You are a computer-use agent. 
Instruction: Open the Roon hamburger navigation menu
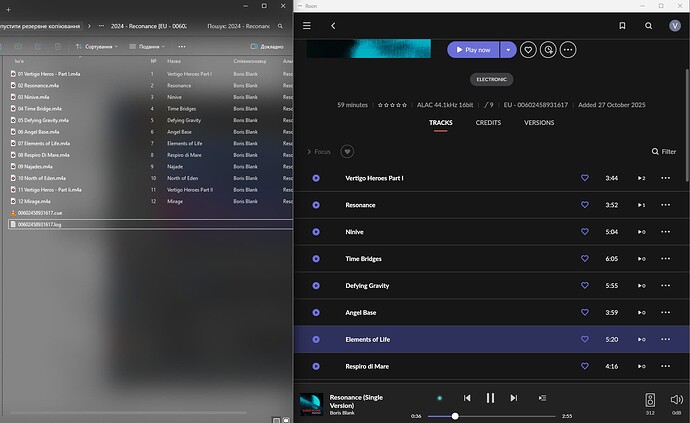click(x=307, y=26)
